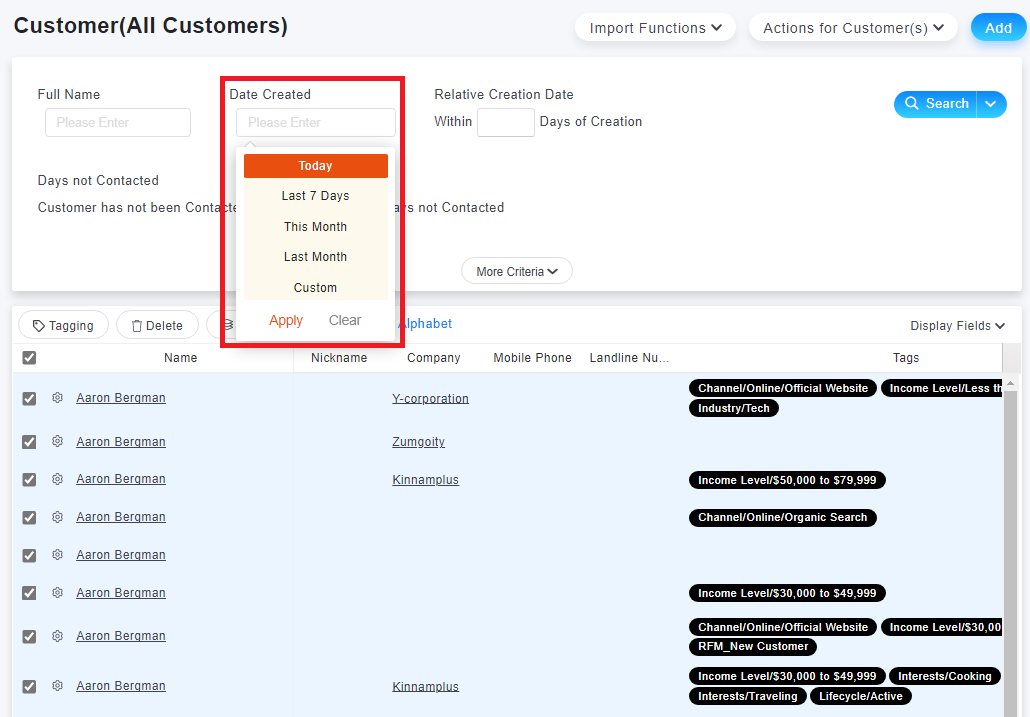This screenshot has height=717, width=1030.
Task: Open the Import Functions dropdown
Action: 655,28
